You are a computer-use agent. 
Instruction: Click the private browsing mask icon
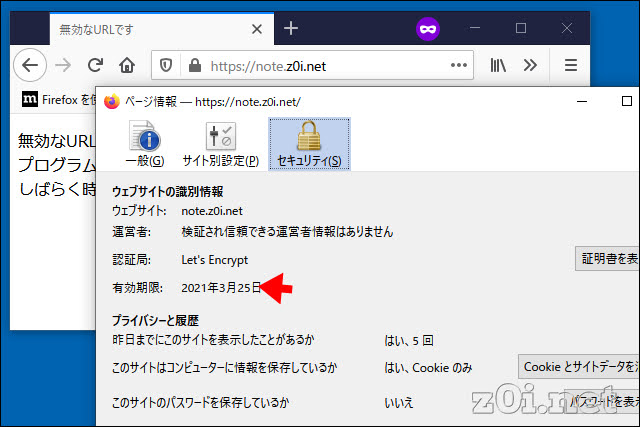point(428,29)
